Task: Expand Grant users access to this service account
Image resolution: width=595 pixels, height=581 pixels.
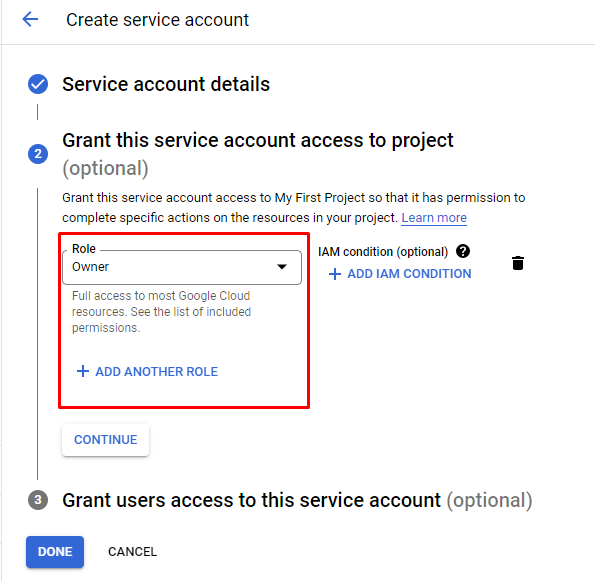Action: tap(297, 500)
